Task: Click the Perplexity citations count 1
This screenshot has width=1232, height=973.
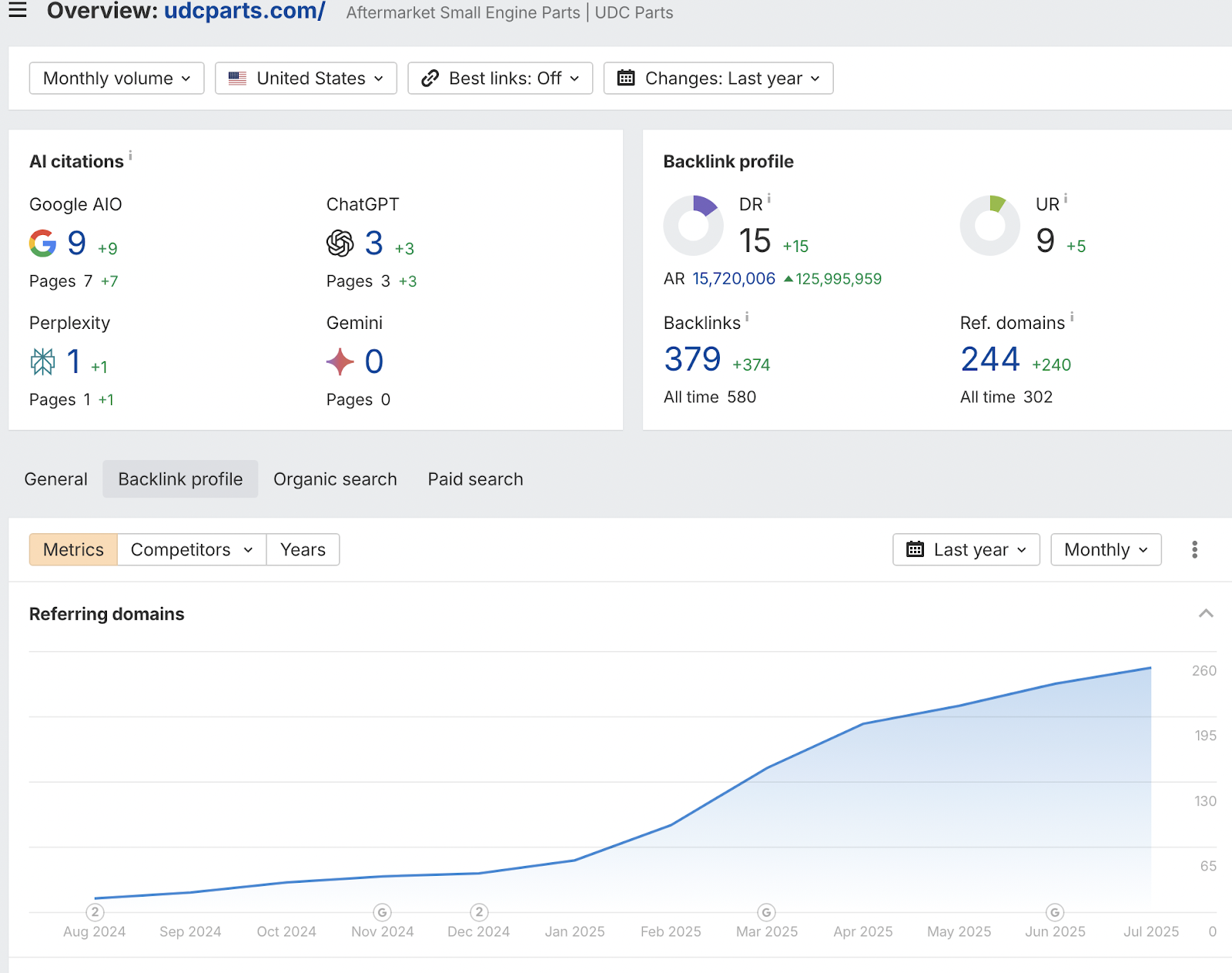Action: click(x=74, y=361)
